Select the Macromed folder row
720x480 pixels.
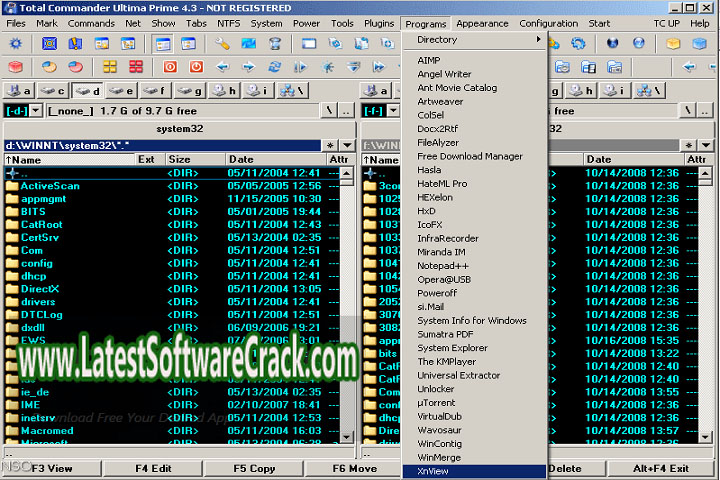coord(172,431)
